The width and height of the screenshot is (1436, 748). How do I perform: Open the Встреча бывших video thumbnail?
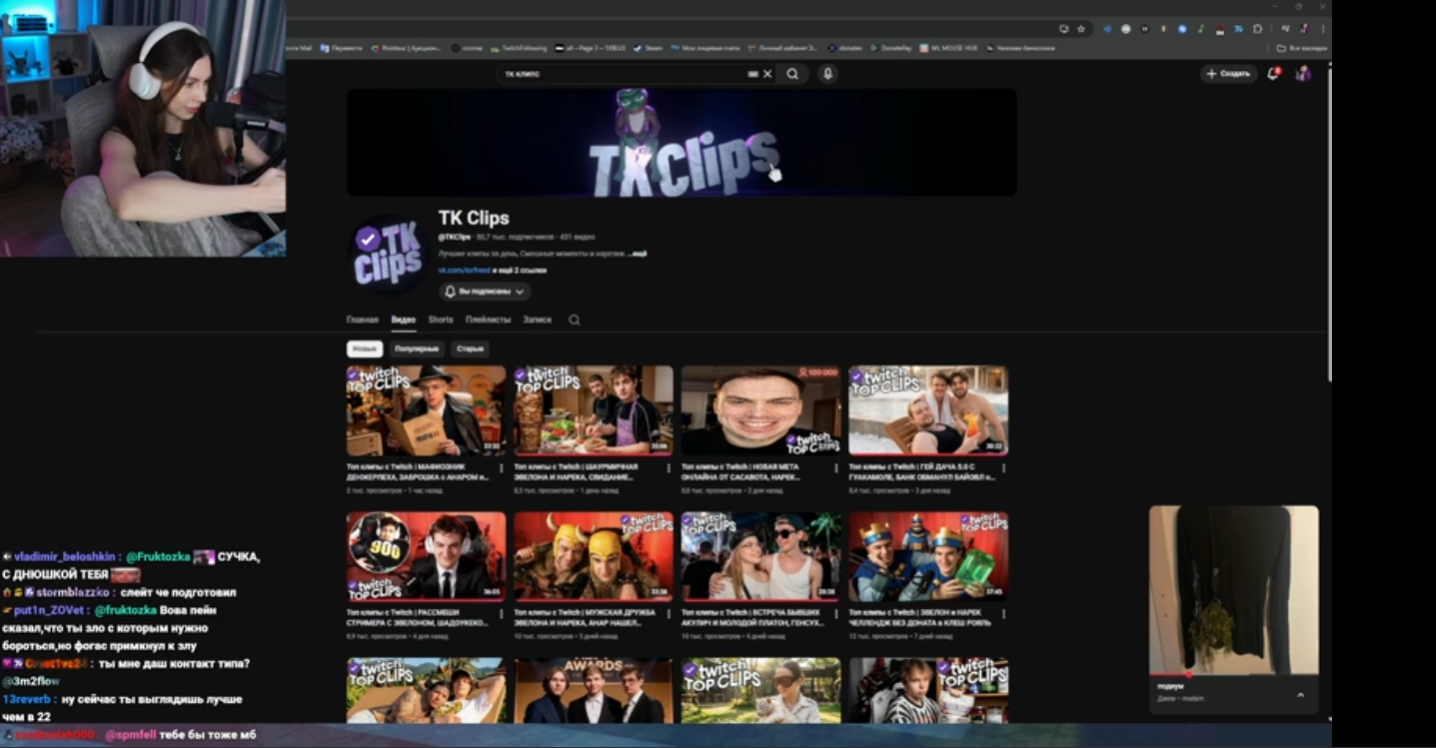[x=761, y=557]
